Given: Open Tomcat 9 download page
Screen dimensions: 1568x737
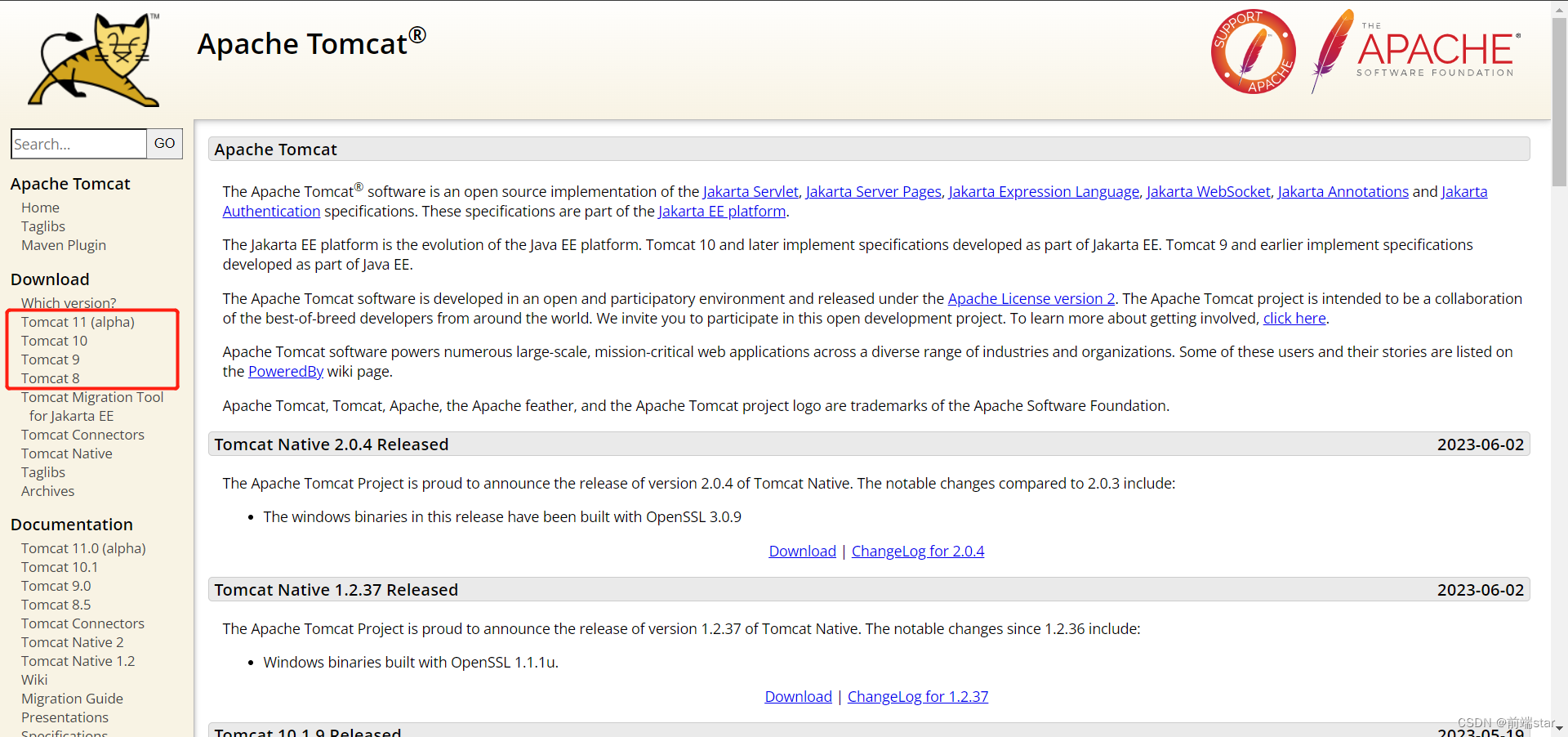Looking at the screenshot, I should pos(51,360).
